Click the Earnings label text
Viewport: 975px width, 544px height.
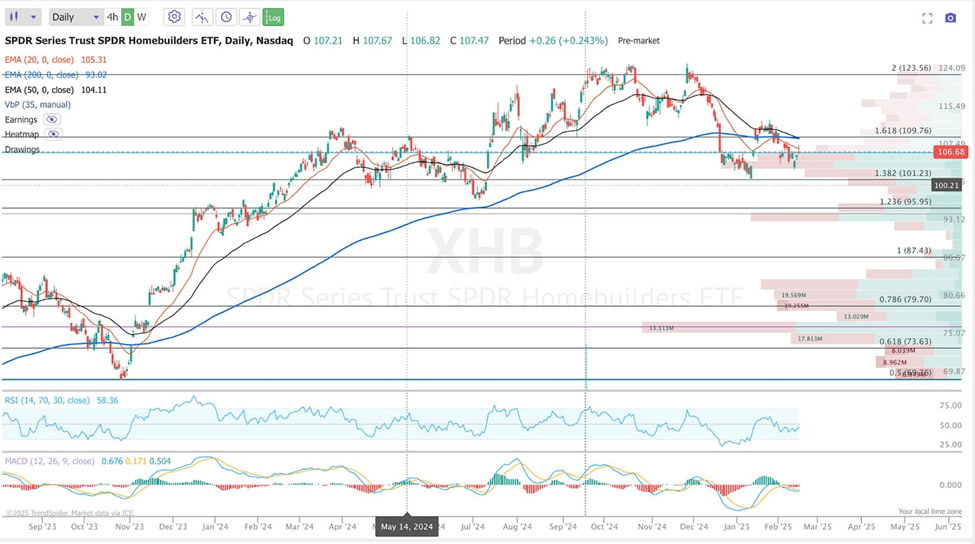coord(22,119)
